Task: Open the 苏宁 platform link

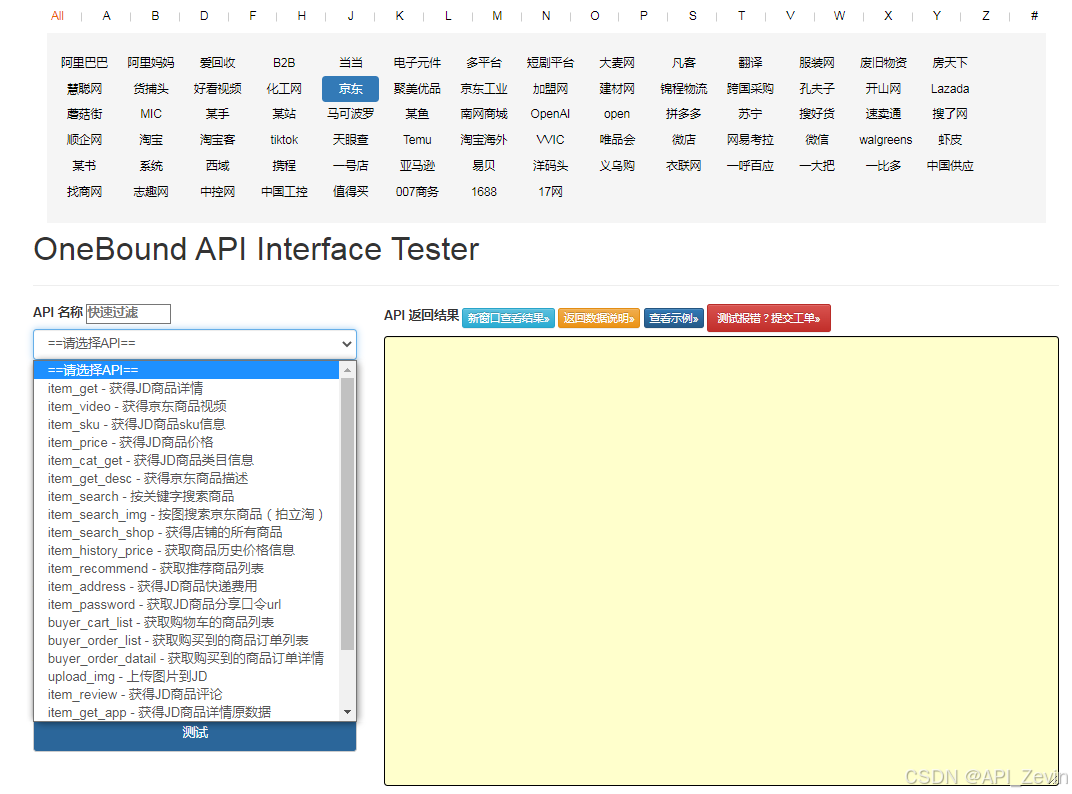Action: (750, 114)
